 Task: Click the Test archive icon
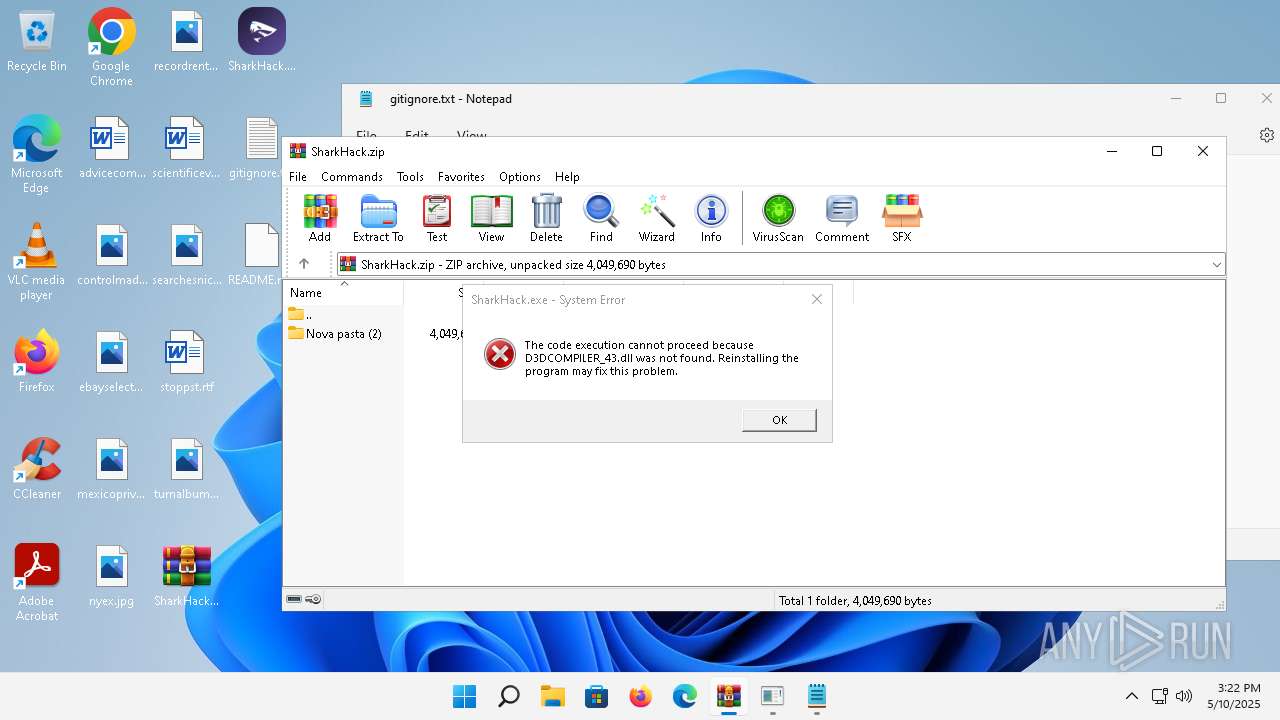[437, 218]
